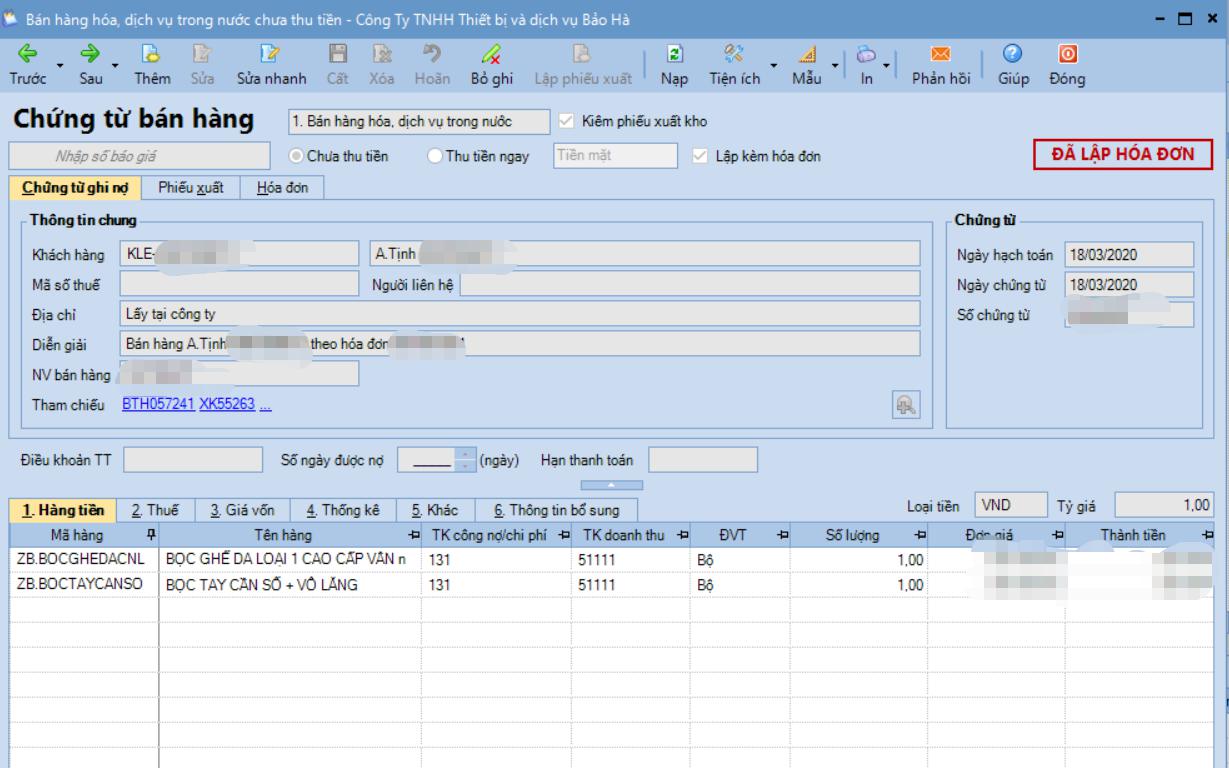Expand the Tiện ích dropdown arrow
The image size is (1229, 768).
774,68
